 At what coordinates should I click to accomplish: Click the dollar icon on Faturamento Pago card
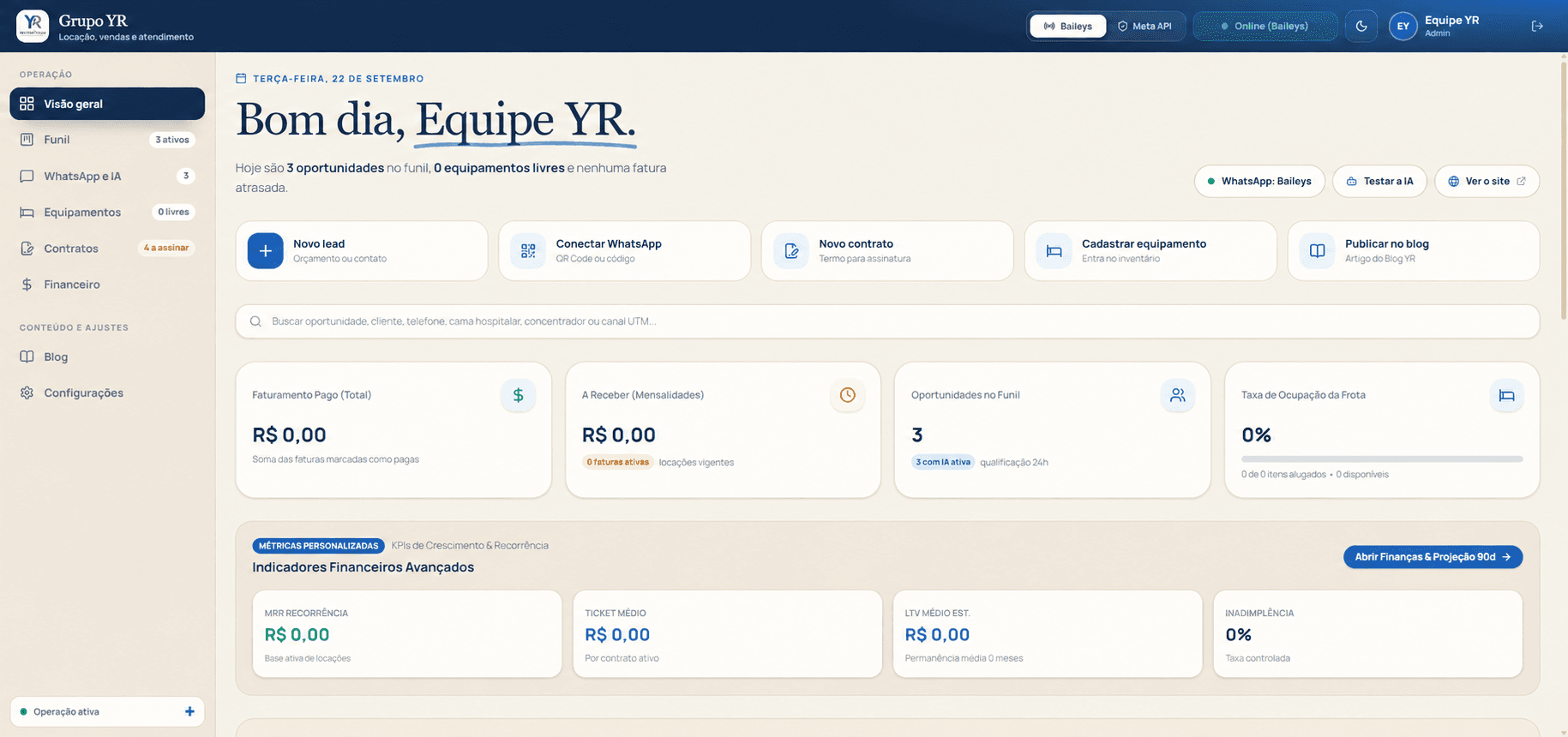518,395
